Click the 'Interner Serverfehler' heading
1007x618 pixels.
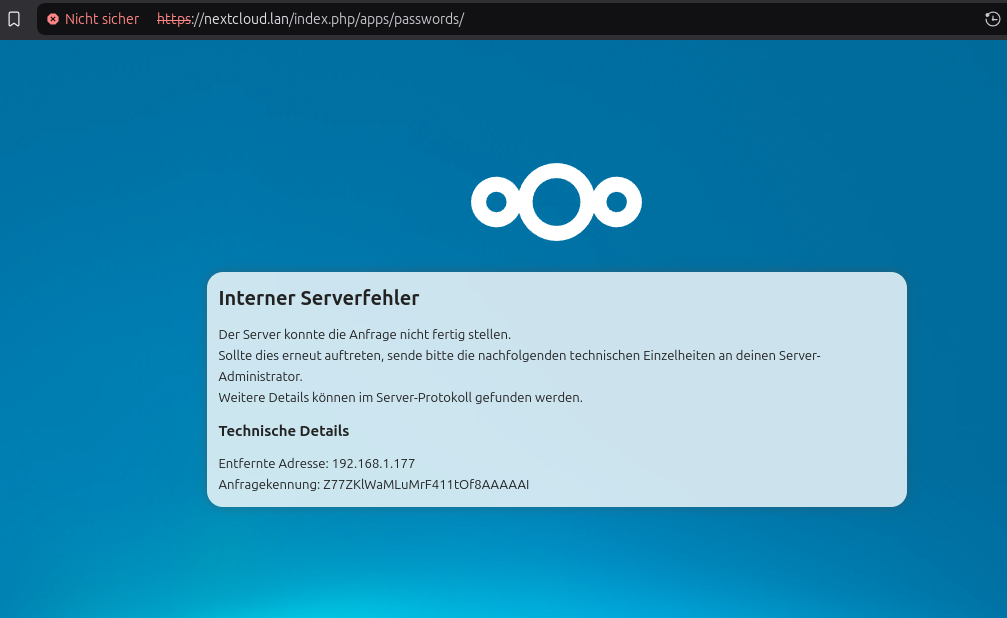[x=318, y=298]
